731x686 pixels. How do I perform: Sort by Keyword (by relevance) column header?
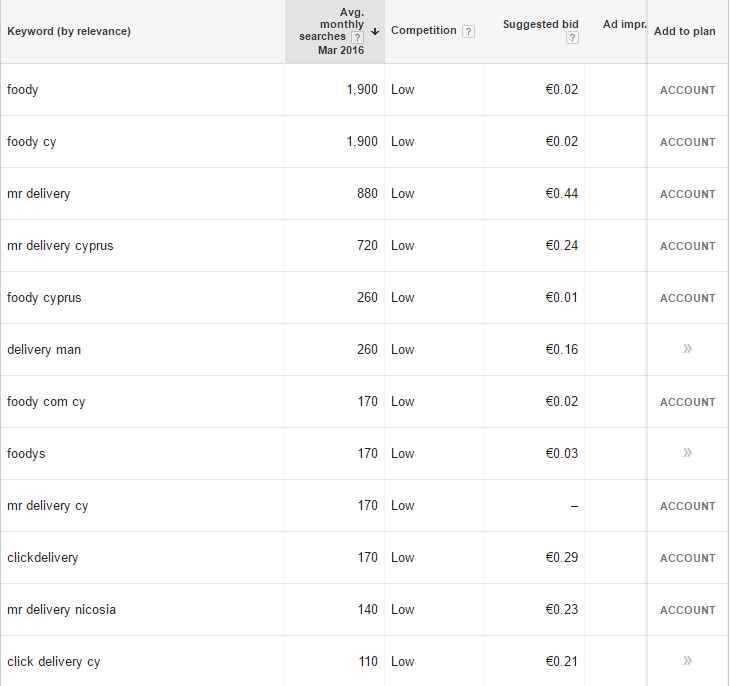pos(69,31)
